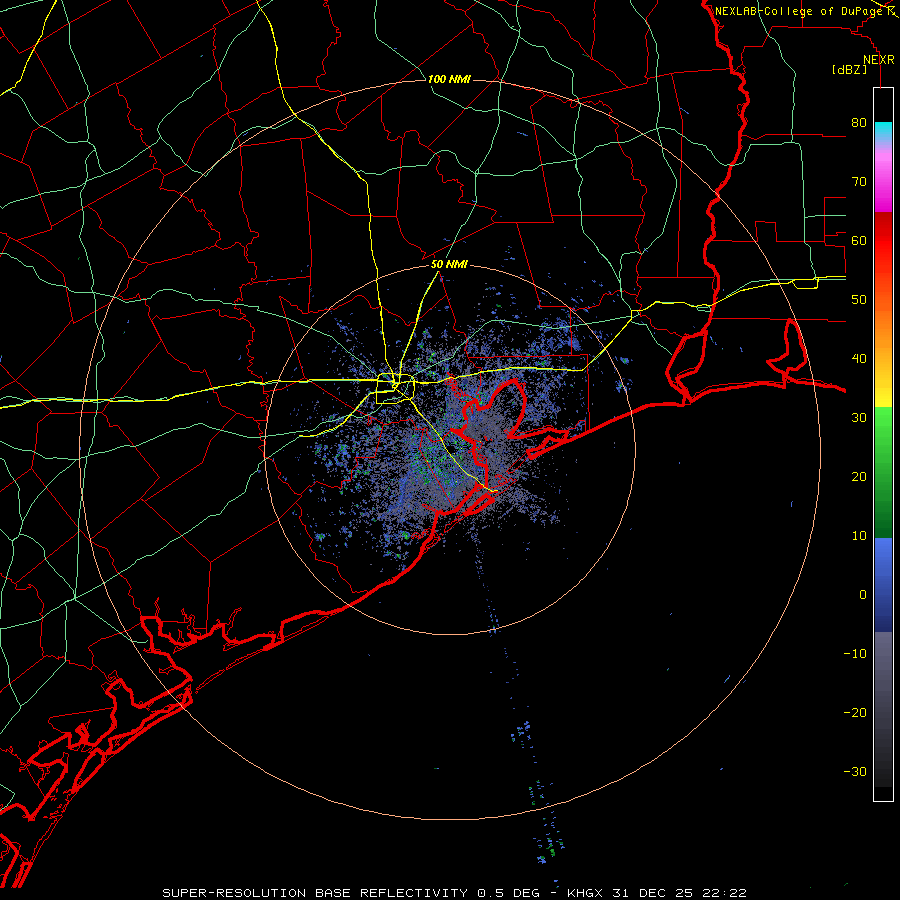
Task: Select the 60 value on dBZ scale
Action: coord(859,241)
